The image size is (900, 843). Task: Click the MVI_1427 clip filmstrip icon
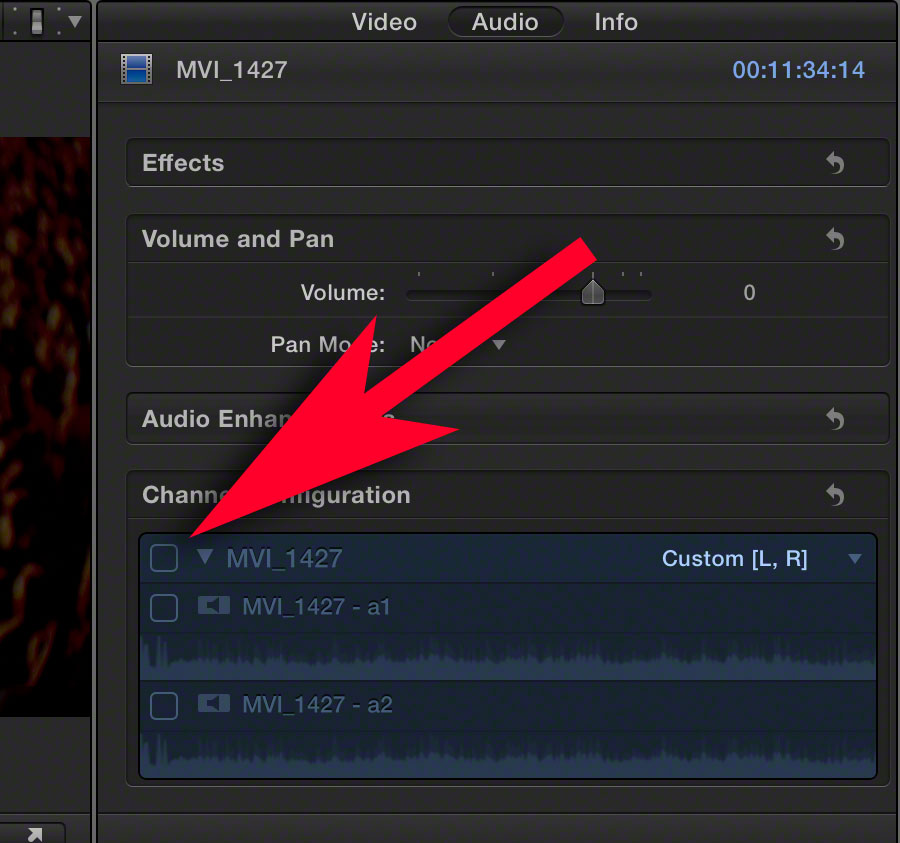pyautogui.click(x=137, y=69)
